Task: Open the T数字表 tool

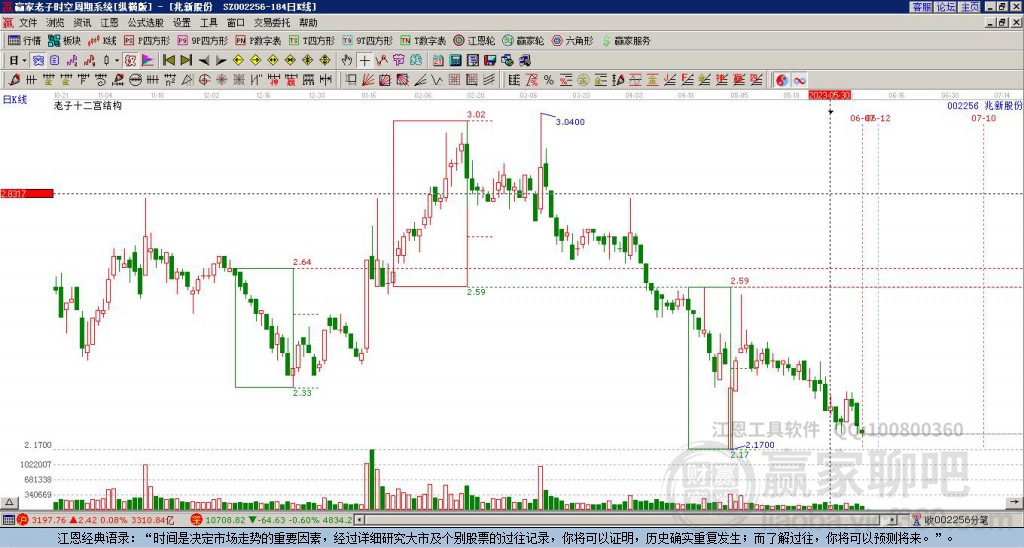Action: (423, 40)
